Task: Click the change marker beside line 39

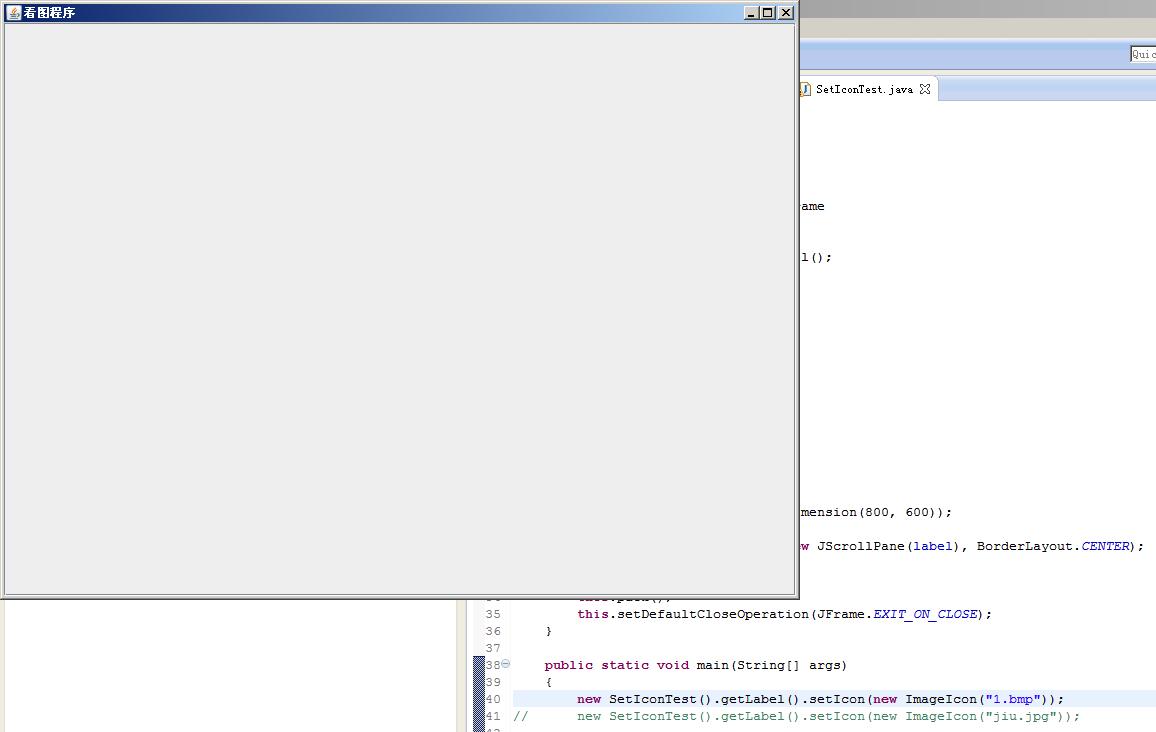Action: tap(479, 682)
